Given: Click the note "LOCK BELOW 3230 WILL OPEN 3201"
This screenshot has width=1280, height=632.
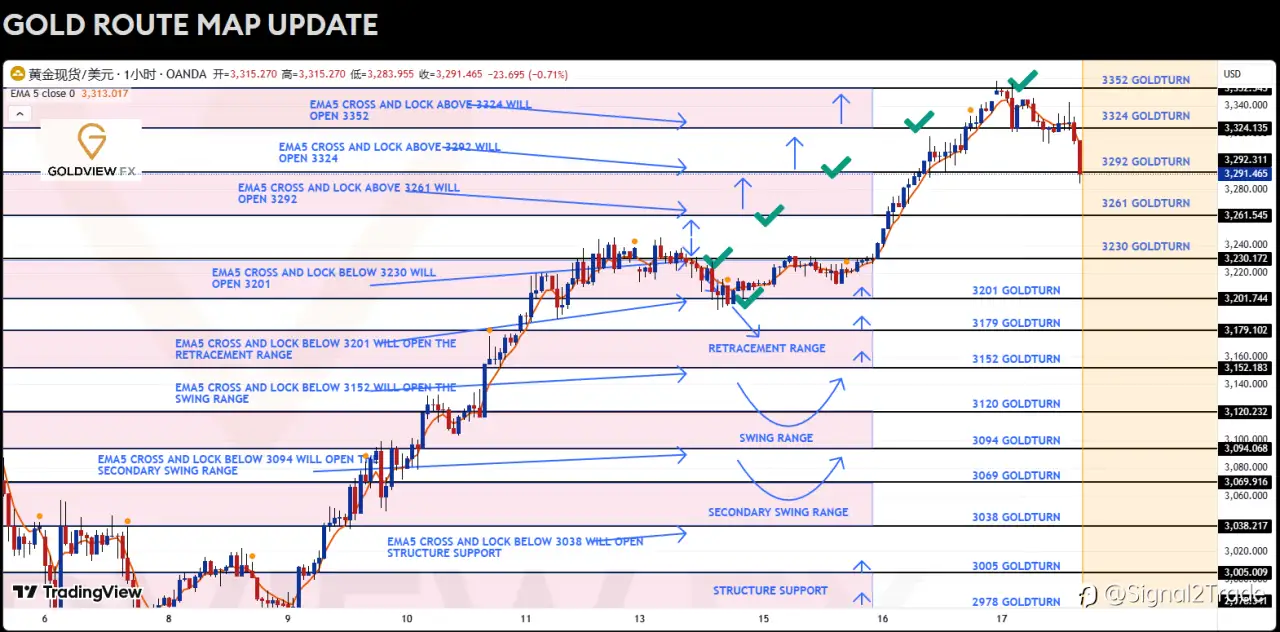Looking at the screenshot, I should coord(323,278).
